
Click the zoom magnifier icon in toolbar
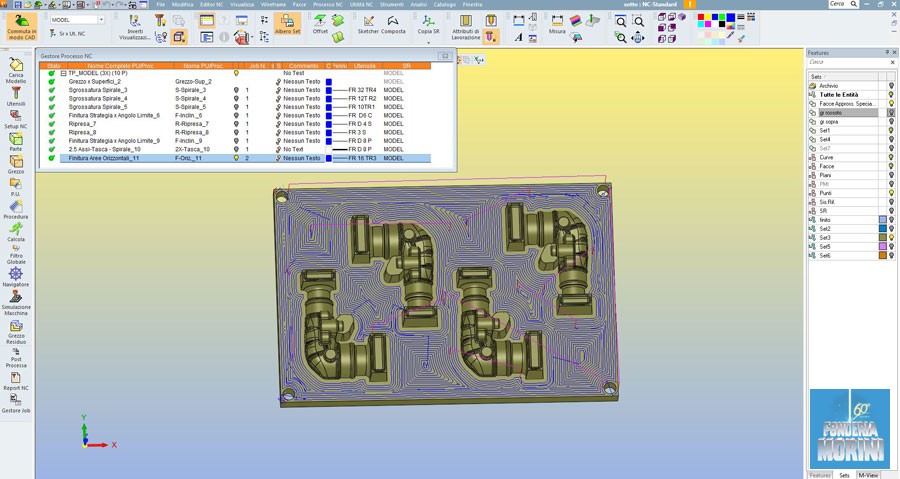(x=620, y=22)
